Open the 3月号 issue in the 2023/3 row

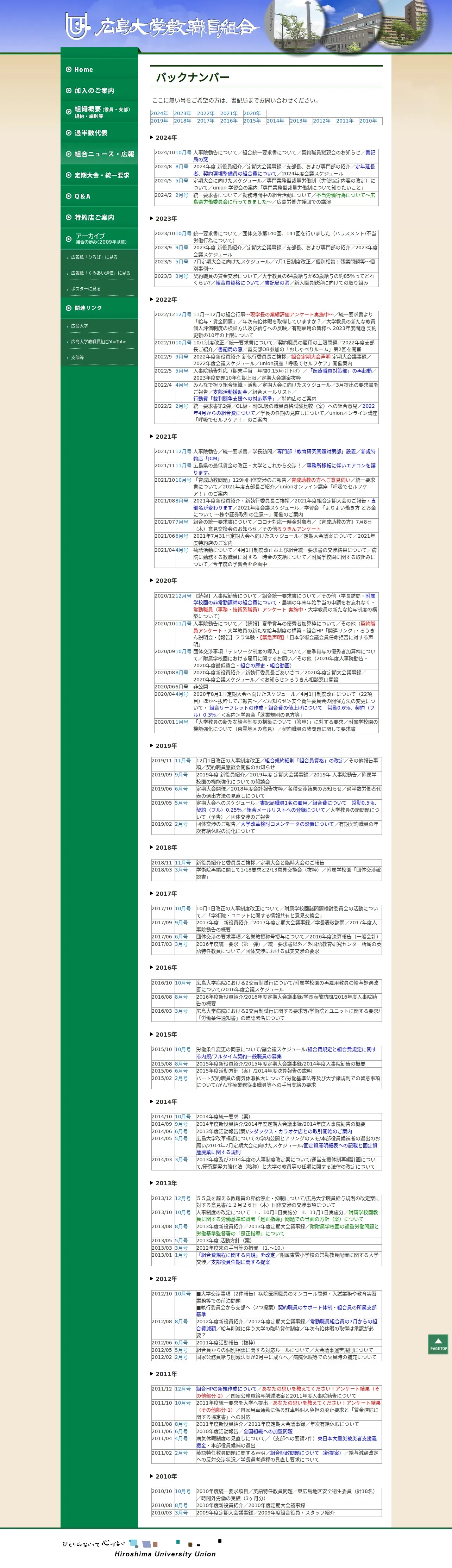[x=182, y=276]
